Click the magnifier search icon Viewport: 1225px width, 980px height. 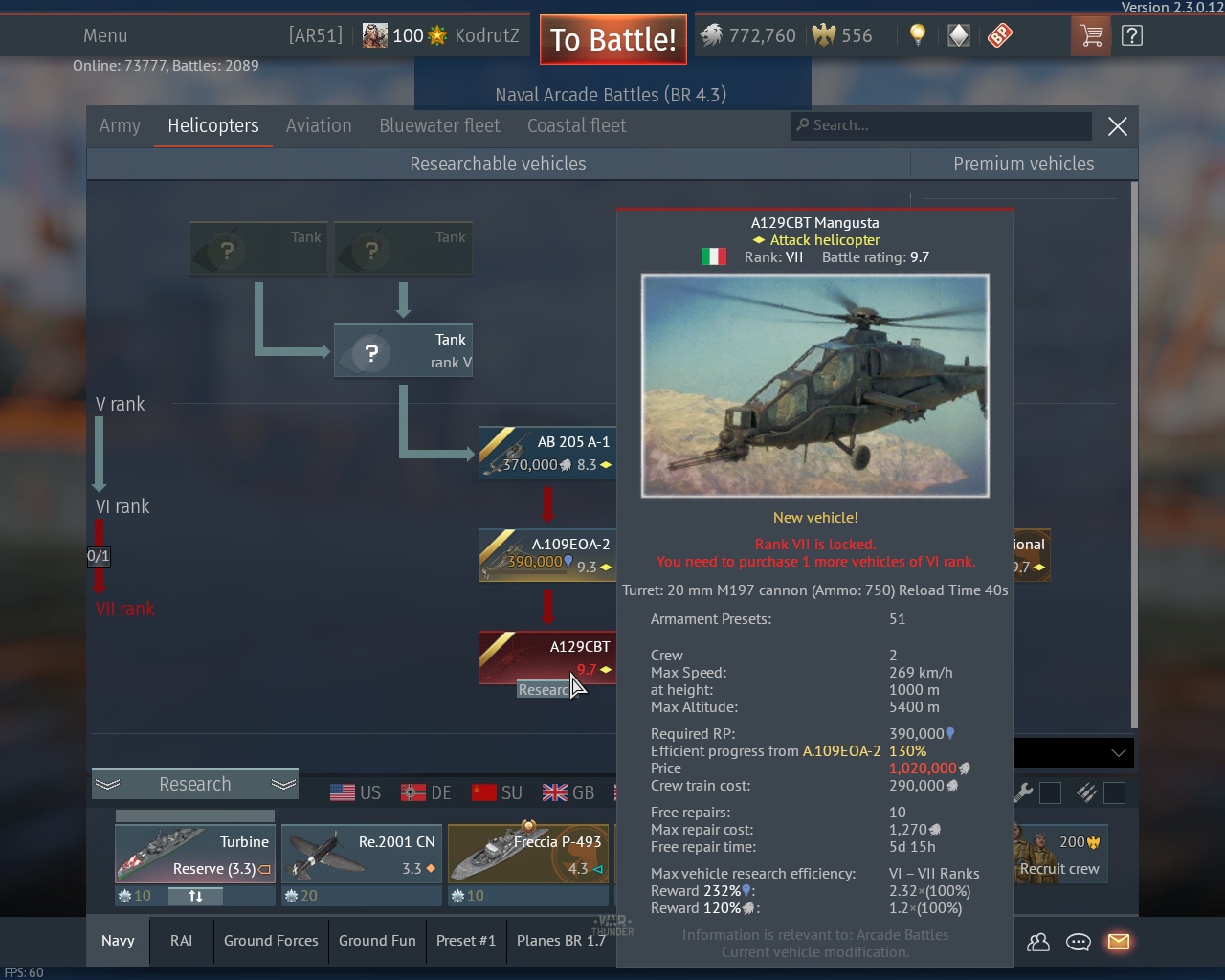pos(803,124)
